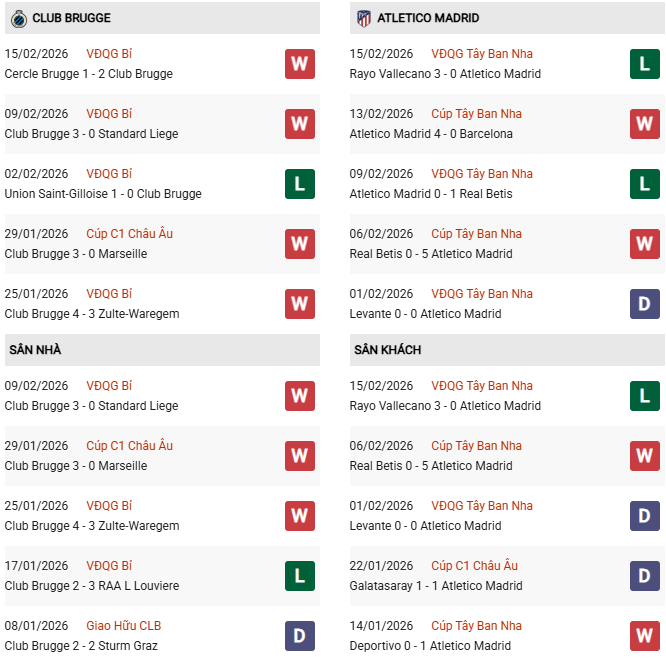The image size is (666, 660).
Task: Click the D badge for Sturm Graz match
Action: click(x=299, y=636)
